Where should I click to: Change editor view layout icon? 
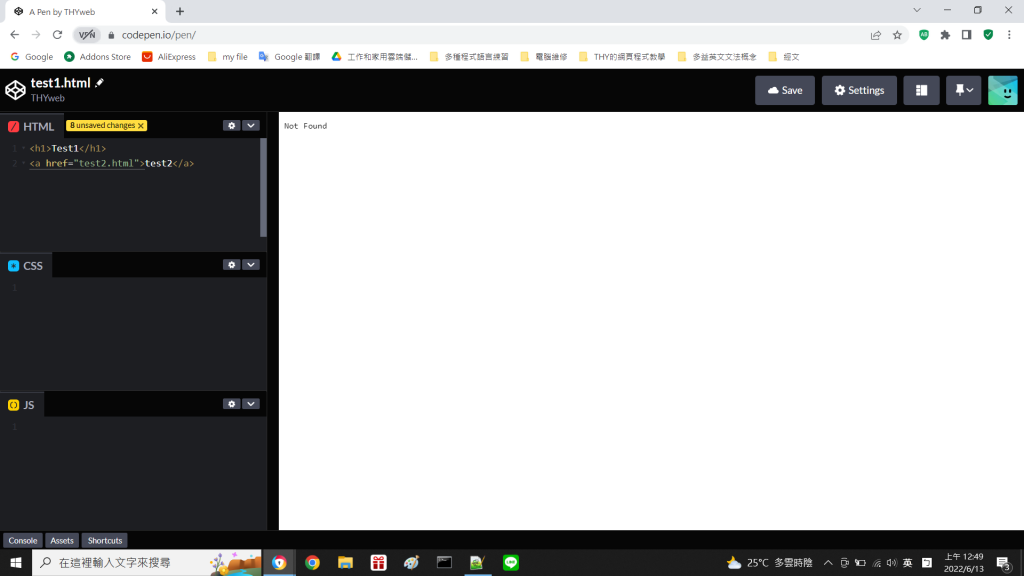click(921, 90)
